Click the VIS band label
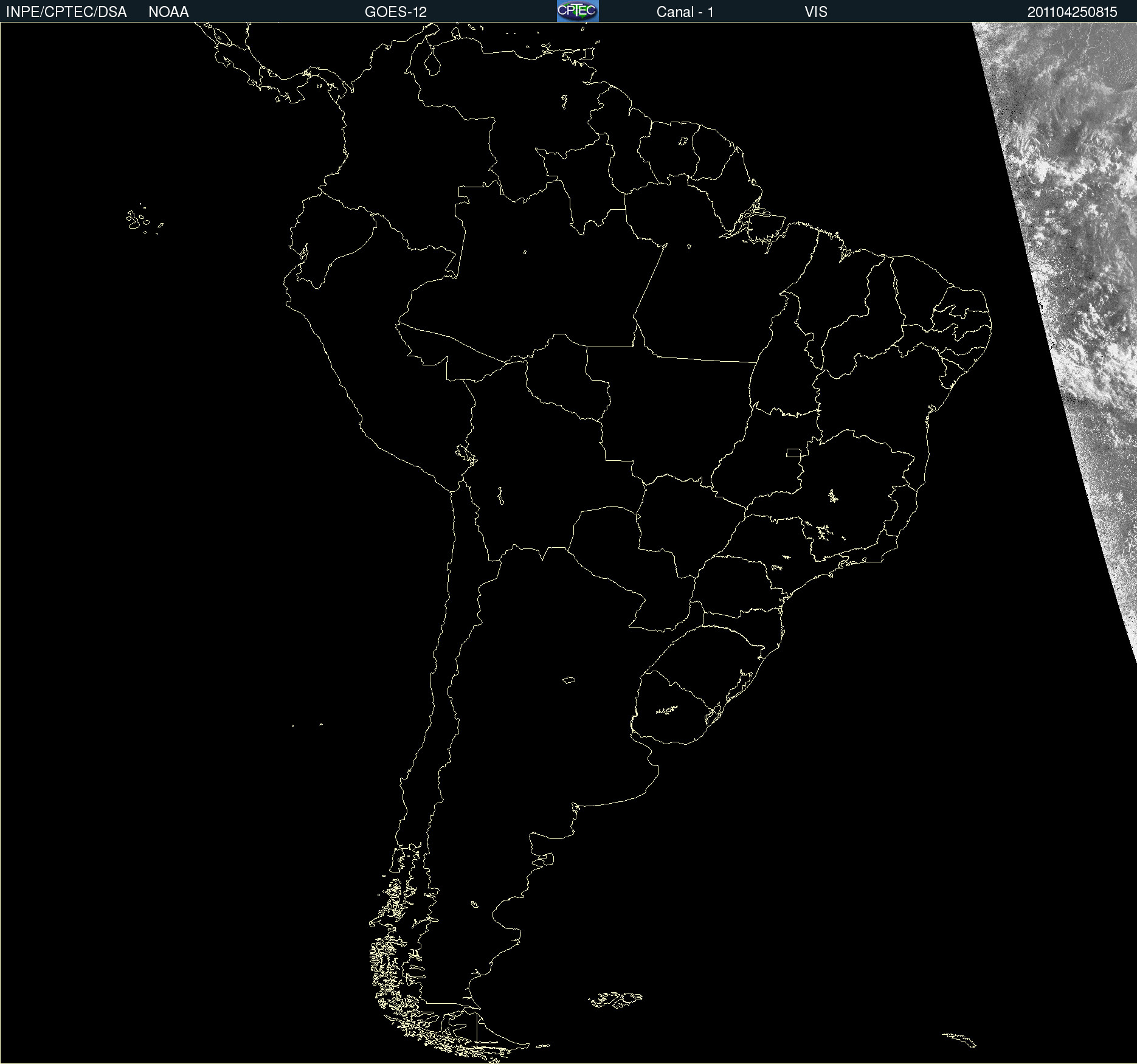 (816, 12)
